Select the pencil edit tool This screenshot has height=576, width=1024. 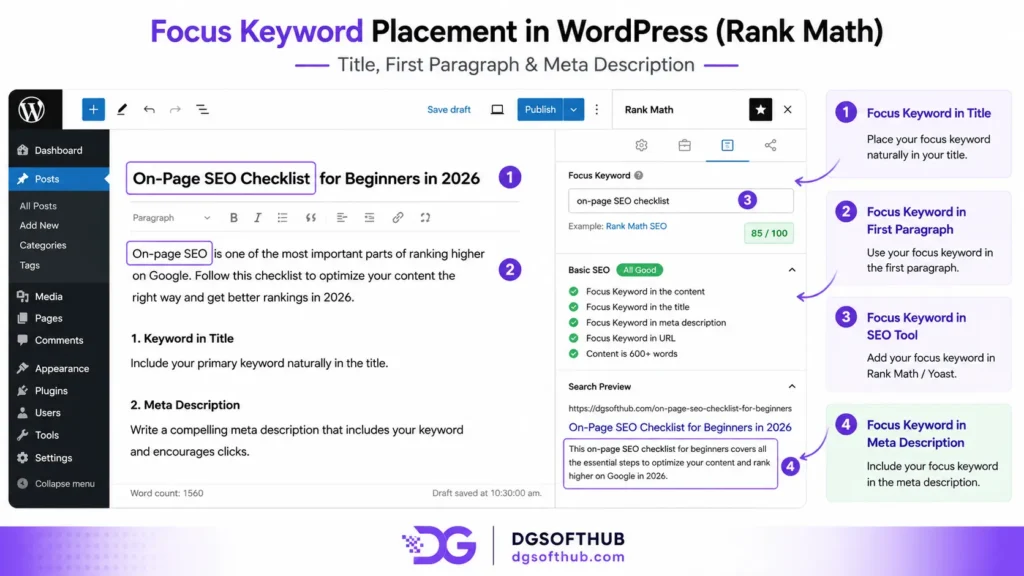pos(121,110)
